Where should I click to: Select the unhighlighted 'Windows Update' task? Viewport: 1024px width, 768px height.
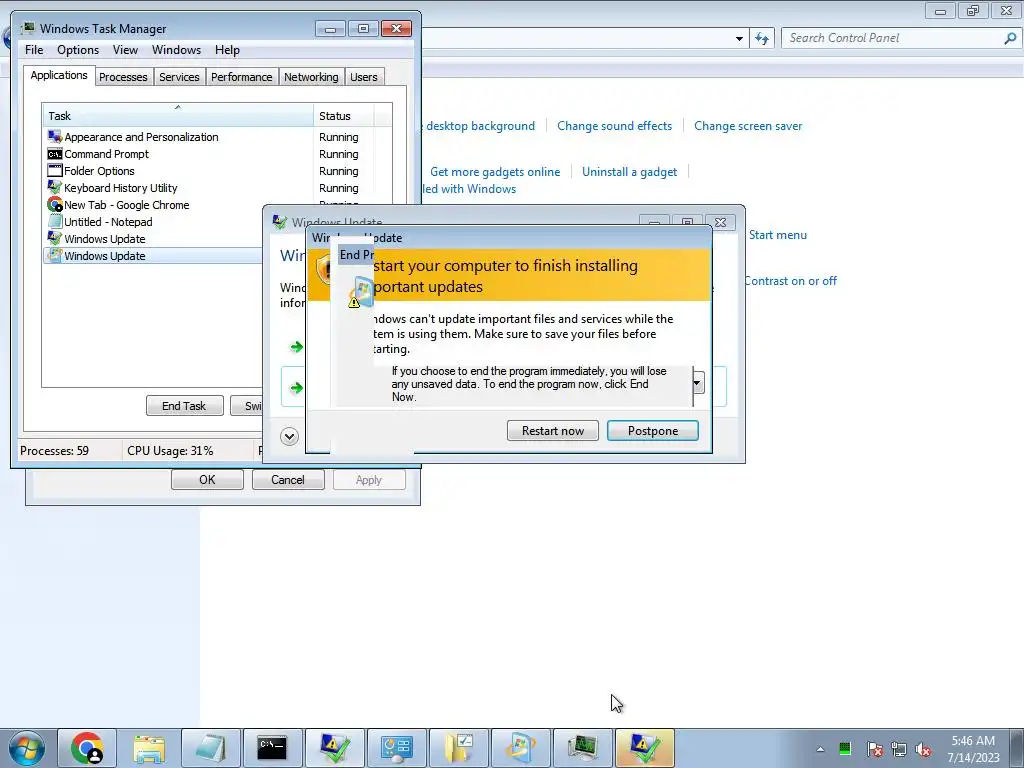point(153,239)
